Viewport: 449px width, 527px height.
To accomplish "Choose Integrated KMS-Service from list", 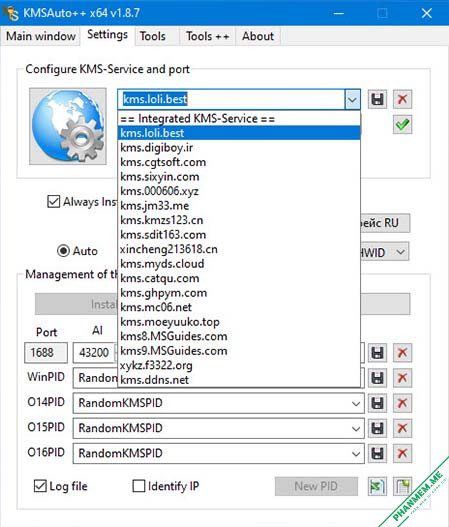I will [x=239, y=118].
